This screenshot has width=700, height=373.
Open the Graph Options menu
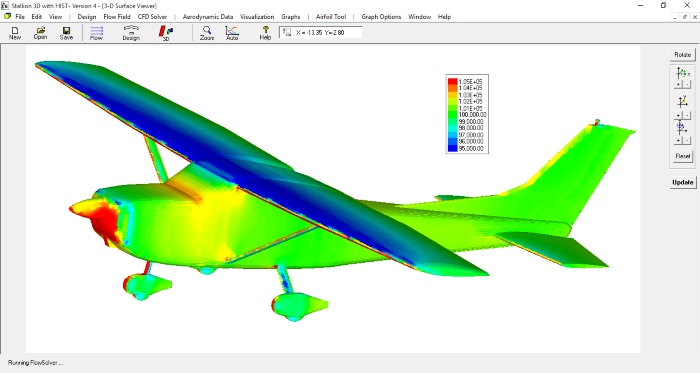[381, 17]
